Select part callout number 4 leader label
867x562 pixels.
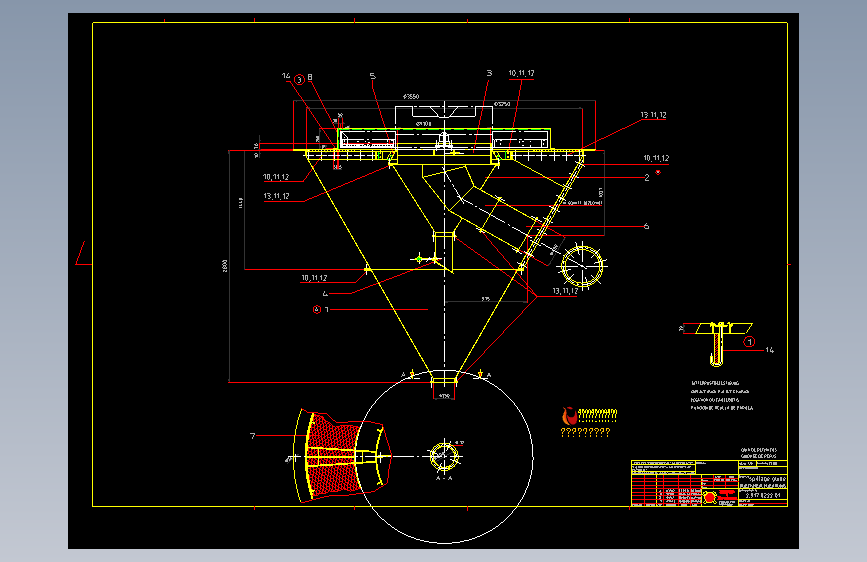pyautogui.click(x=325, y=294)
